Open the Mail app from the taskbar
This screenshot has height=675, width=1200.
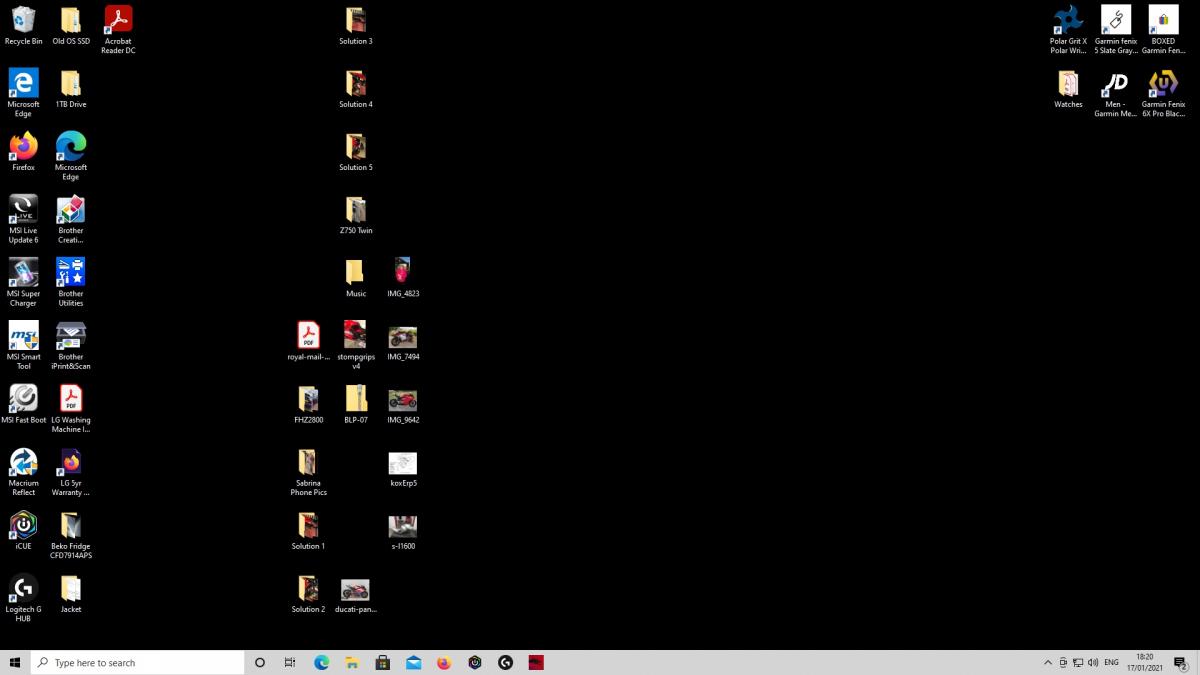click(413, 662)
